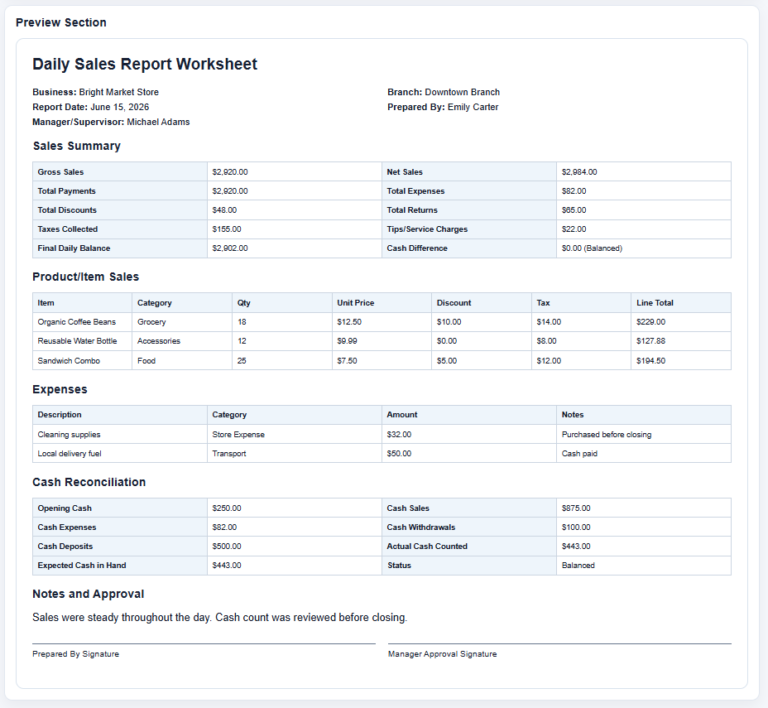768x708 pixels.
Task: Select the Food category cell
Action: click(182, 360)
